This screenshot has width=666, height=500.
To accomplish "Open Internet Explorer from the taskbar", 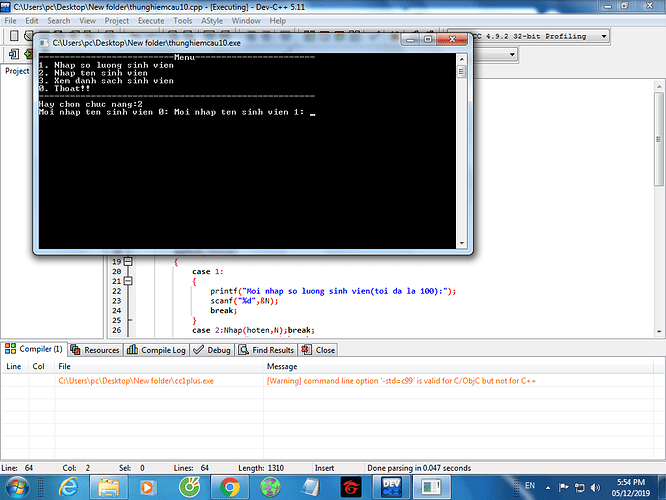I will (70, 486).
